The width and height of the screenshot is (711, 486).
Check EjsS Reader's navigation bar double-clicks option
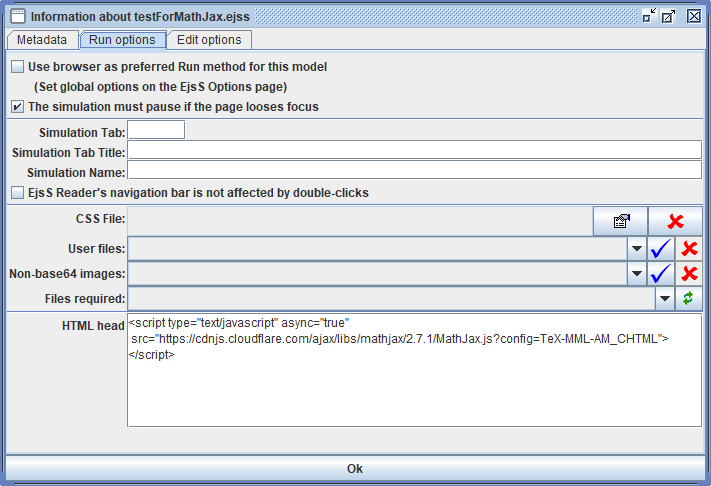tap(18, 193)
